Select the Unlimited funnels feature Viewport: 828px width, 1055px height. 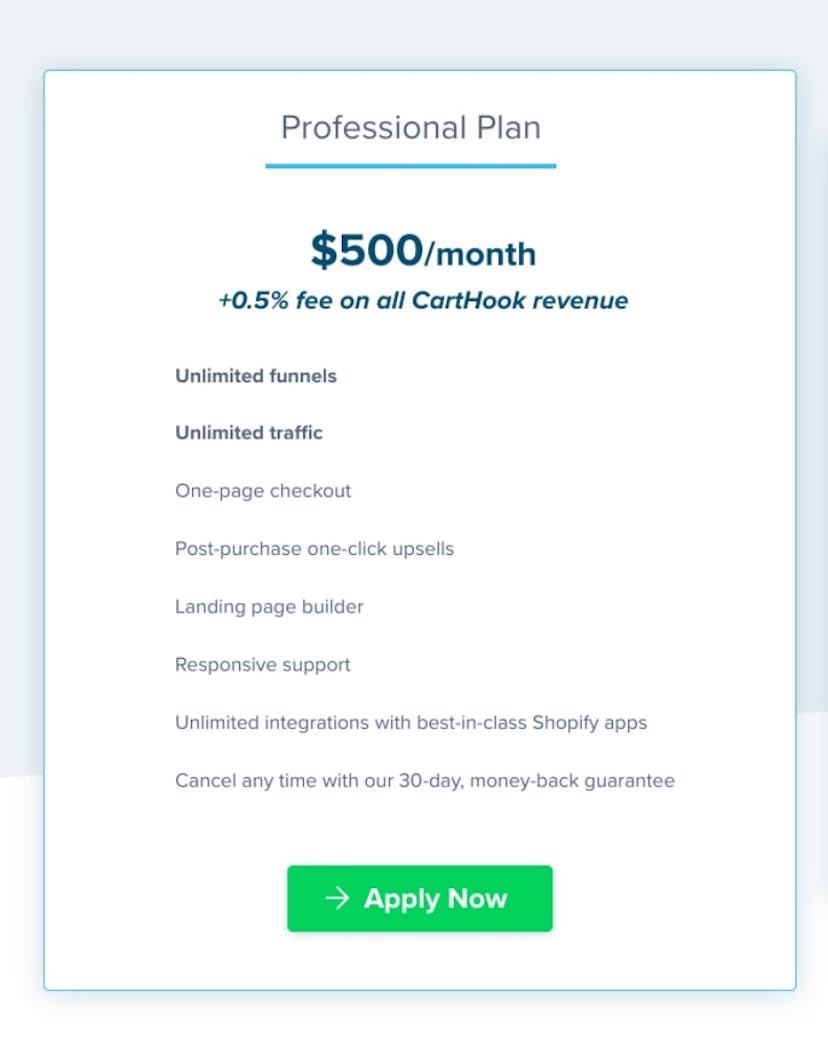tap(256, 376)
